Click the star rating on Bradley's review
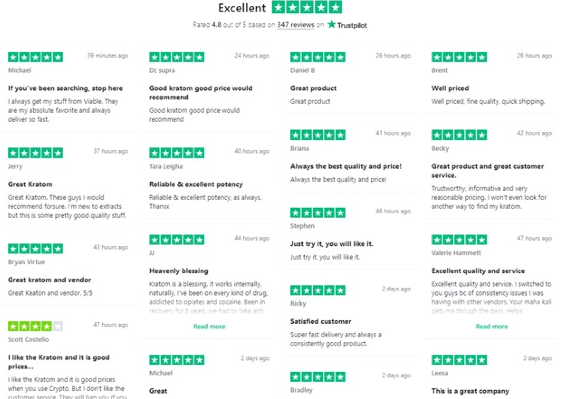The height and width of the screenshot is (399, 561). 318,377
